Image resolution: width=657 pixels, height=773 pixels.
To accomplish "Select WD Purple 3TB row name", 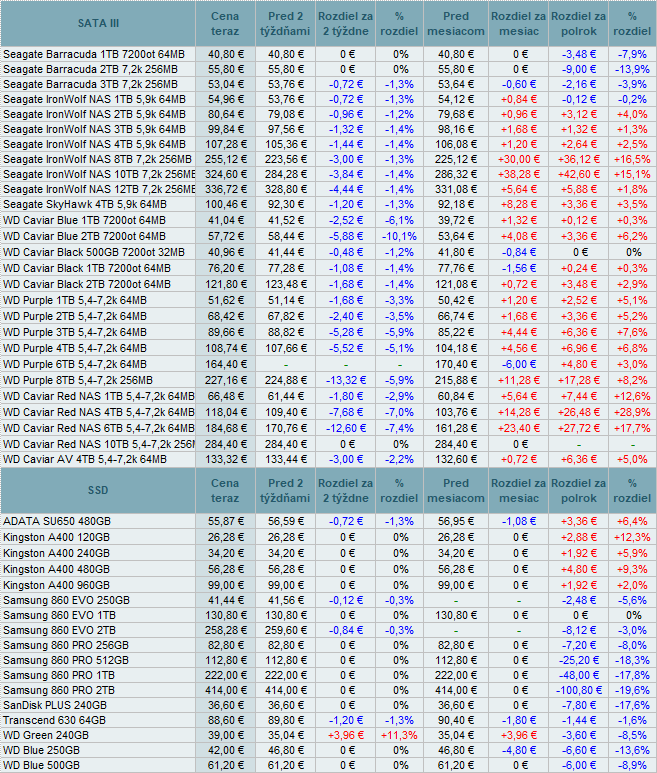I will tap(75, 332).
